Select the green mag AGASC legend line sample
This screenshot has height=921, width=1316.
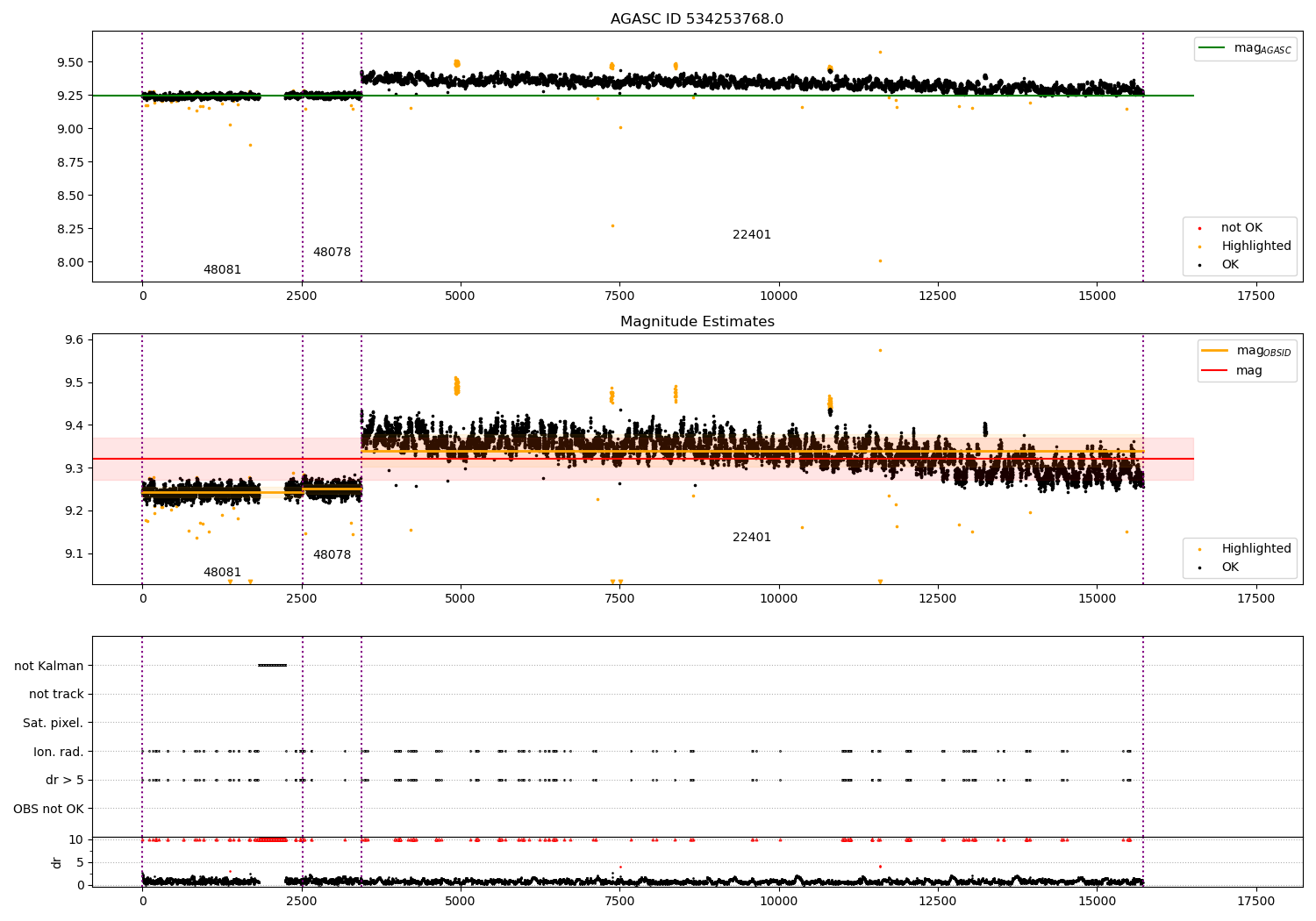pos(1213,48)
